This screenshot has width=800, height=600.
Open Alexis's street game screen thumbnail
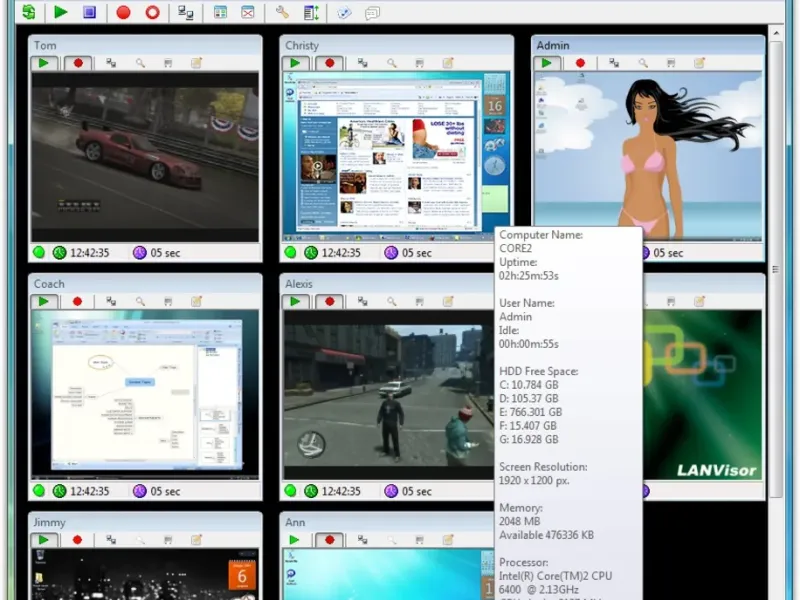(389, 395)
